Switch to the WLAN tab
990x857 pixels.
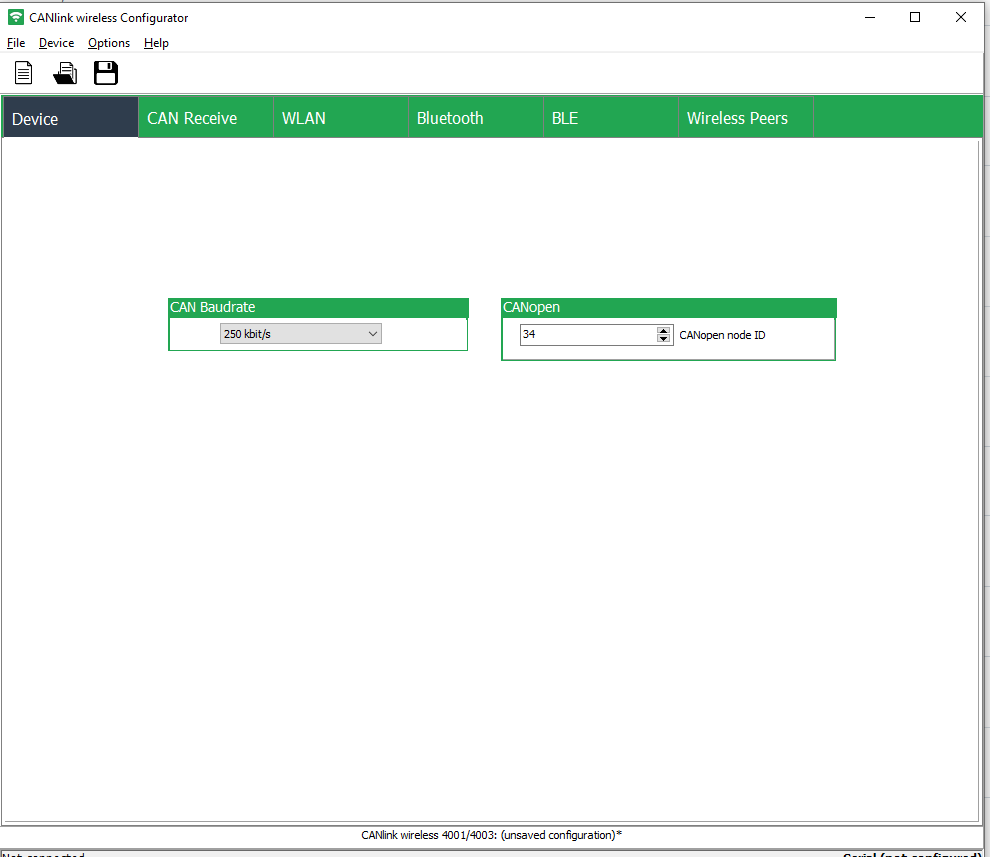click(x=303, y=117)
